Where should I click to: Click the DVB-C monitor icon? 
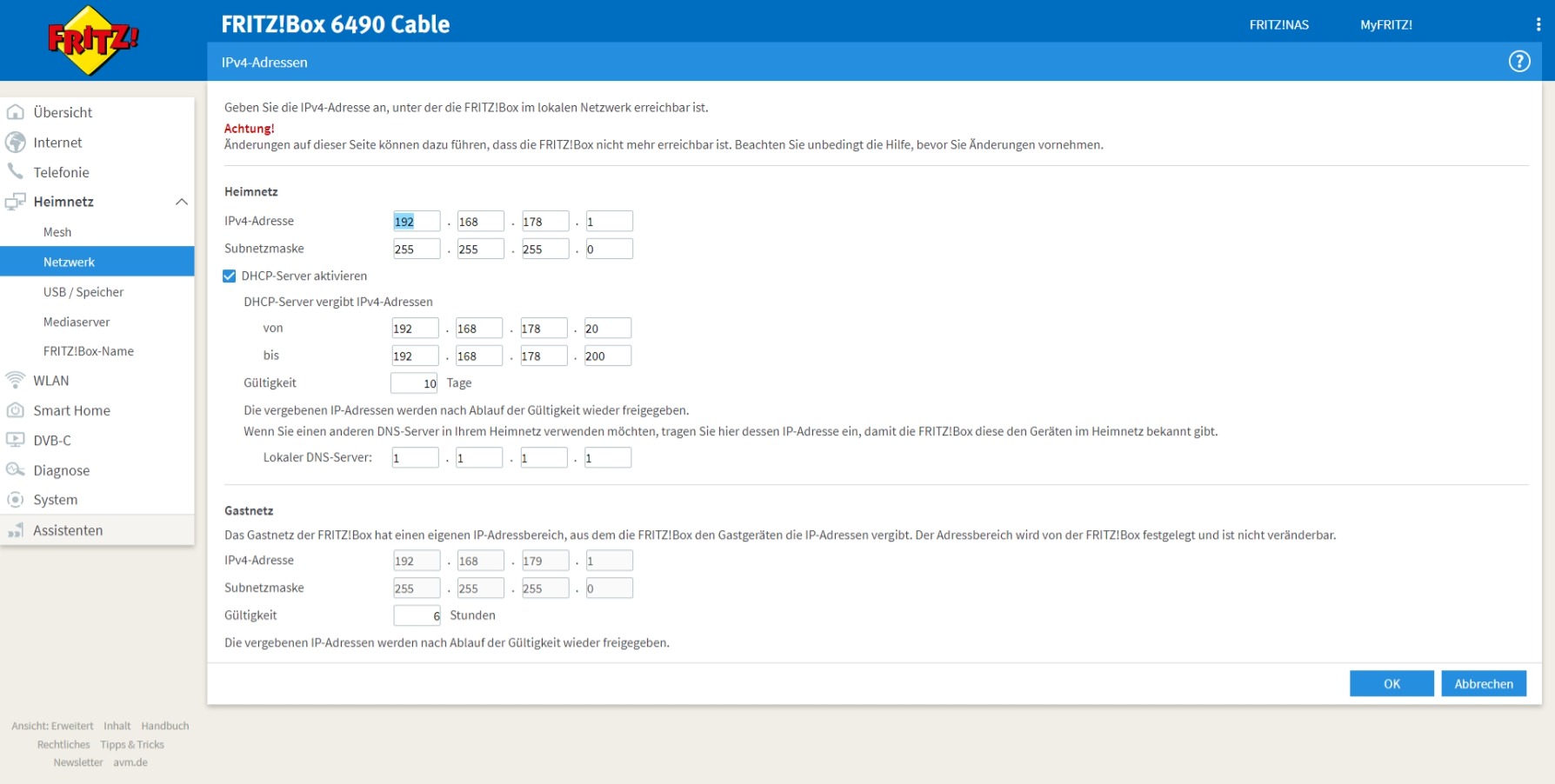(x=15, y=440)
